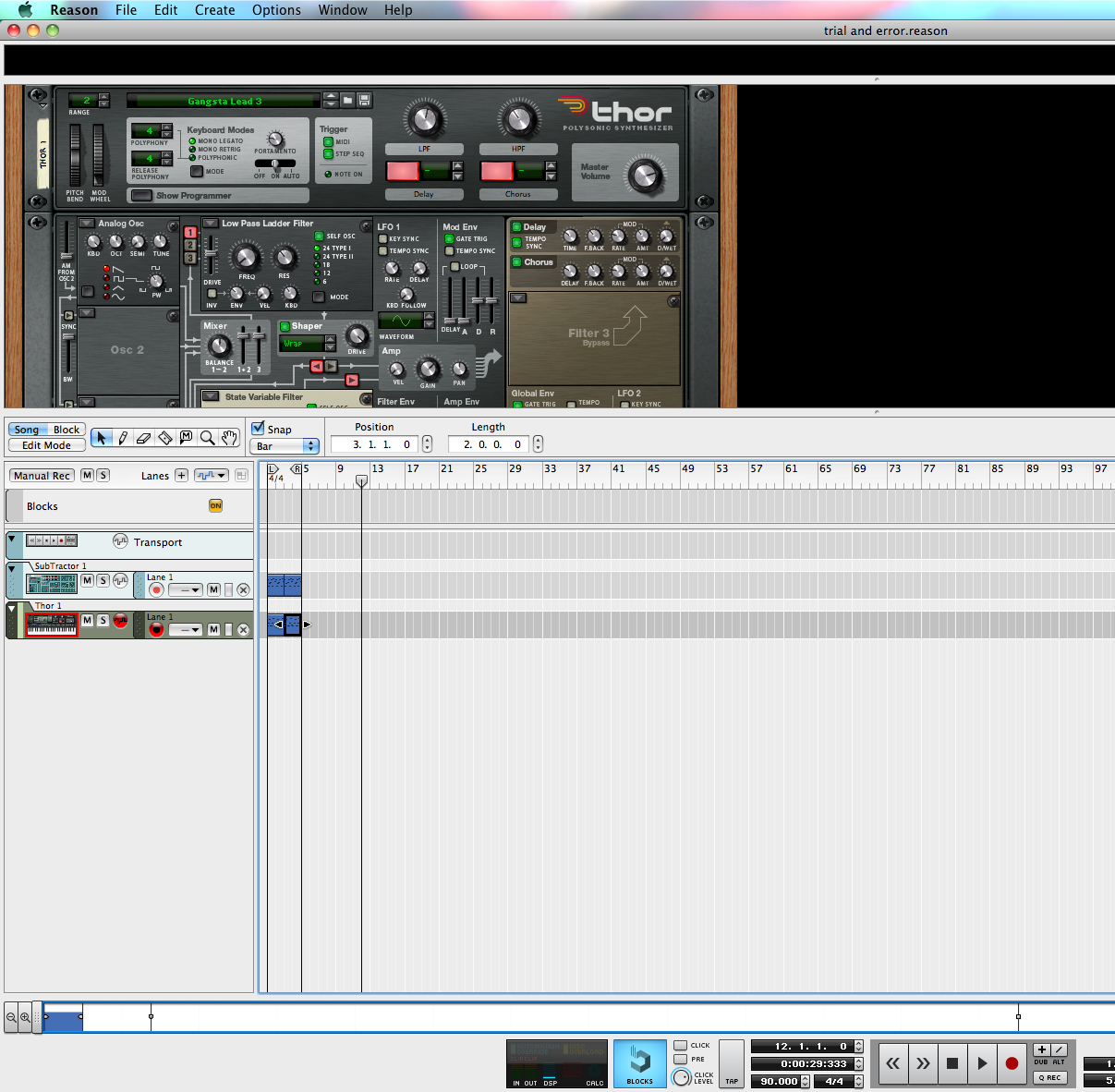
Task: Enable record on Thor Lane 1
Action: click(x=156, y=629)
